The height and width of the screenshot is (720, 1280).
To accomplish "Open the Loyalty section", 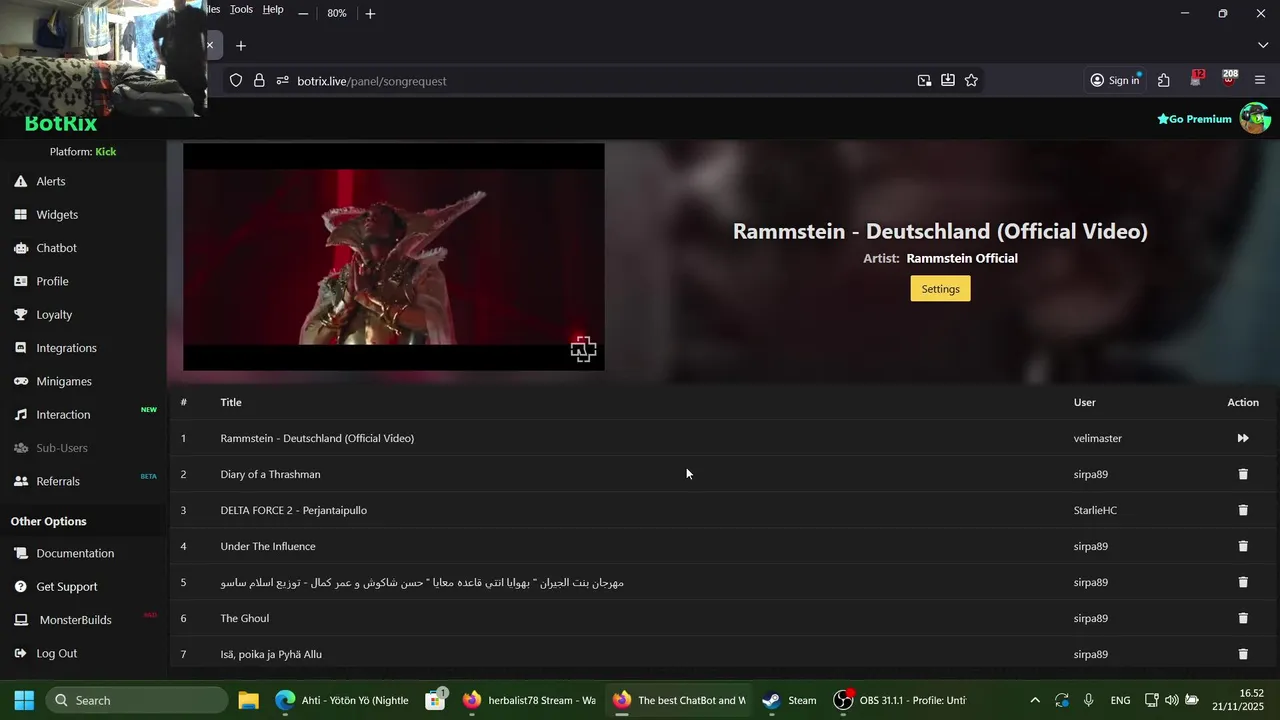I will 54,314.
